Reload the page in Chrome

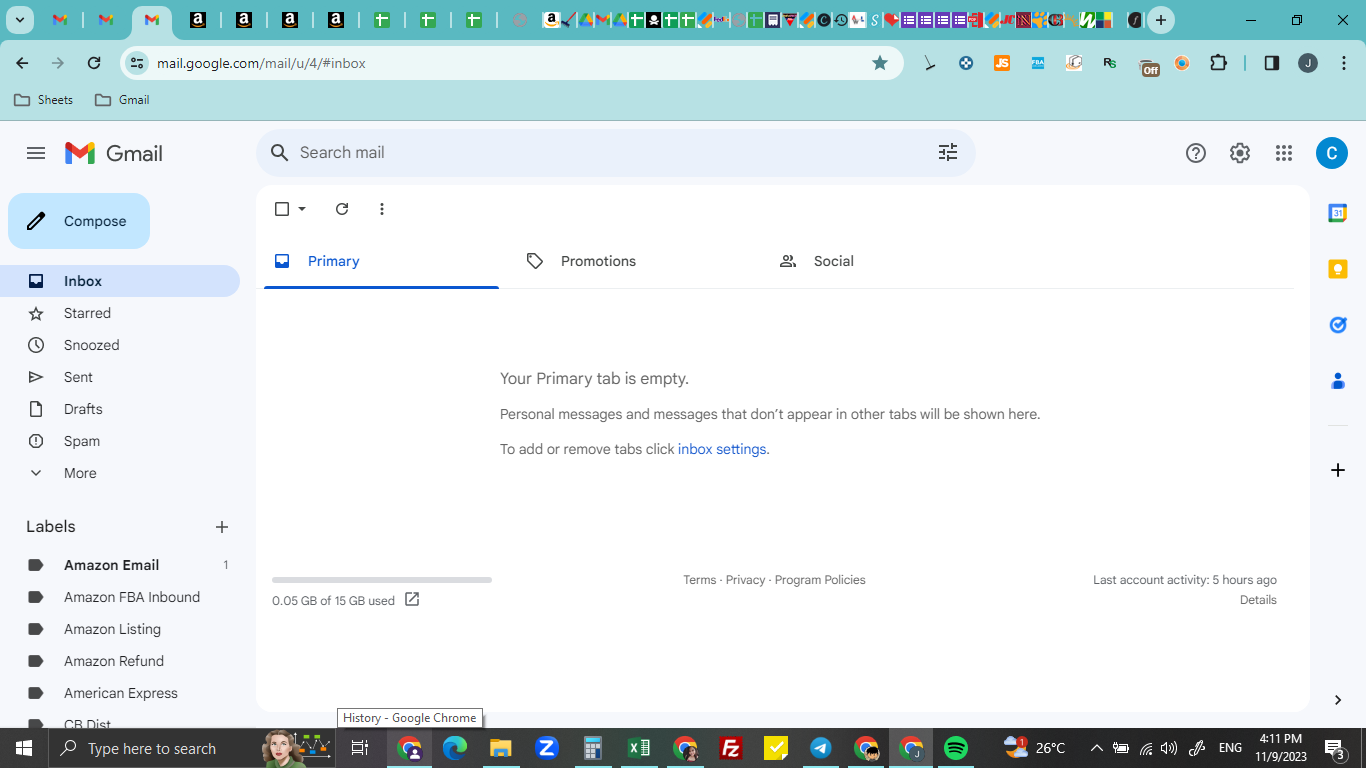(x=94, y=63)
